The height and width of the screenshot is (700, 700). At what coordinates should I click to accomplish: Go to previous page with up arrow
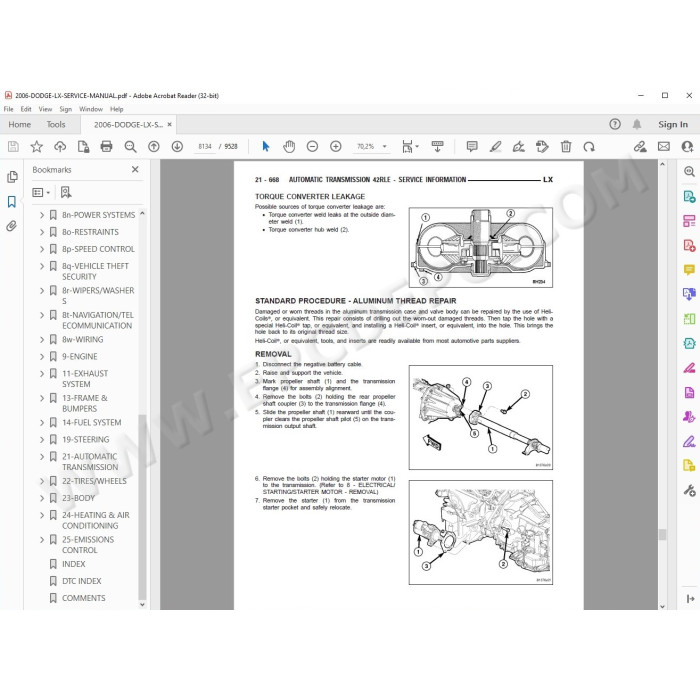click(154, 146)
